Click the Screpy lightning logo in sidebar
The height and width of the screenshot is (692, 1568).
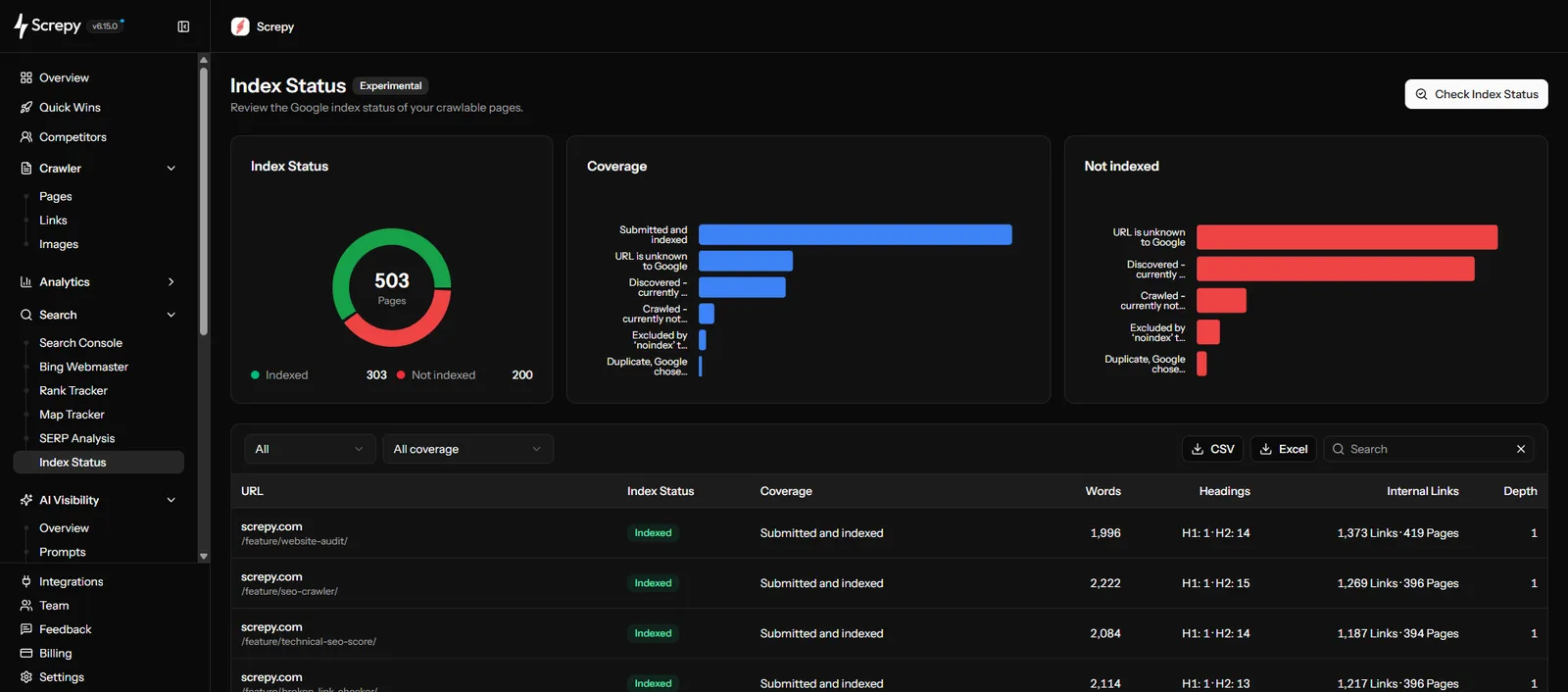[21, 26]
